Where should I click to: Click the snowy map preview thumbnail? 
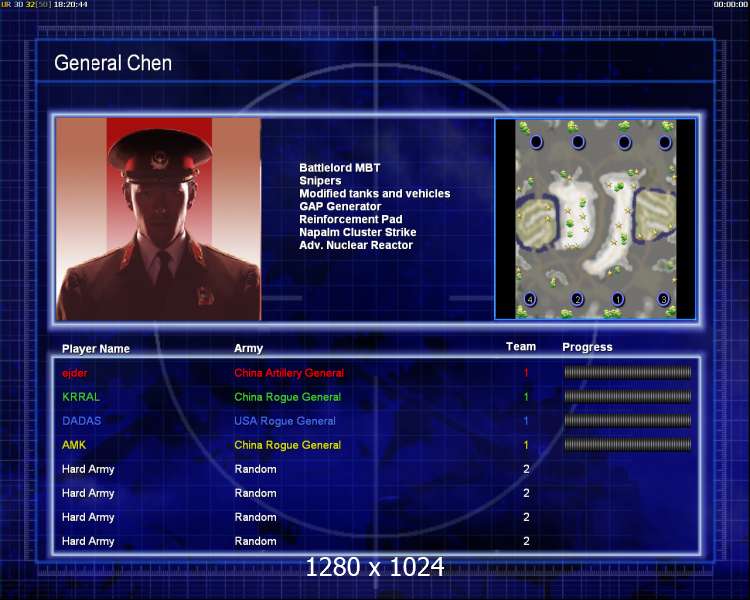point(596,219)
